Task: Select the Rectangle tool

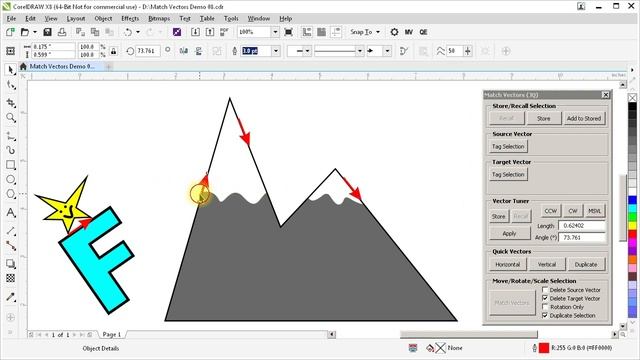Action: click(x=11, y=165)
